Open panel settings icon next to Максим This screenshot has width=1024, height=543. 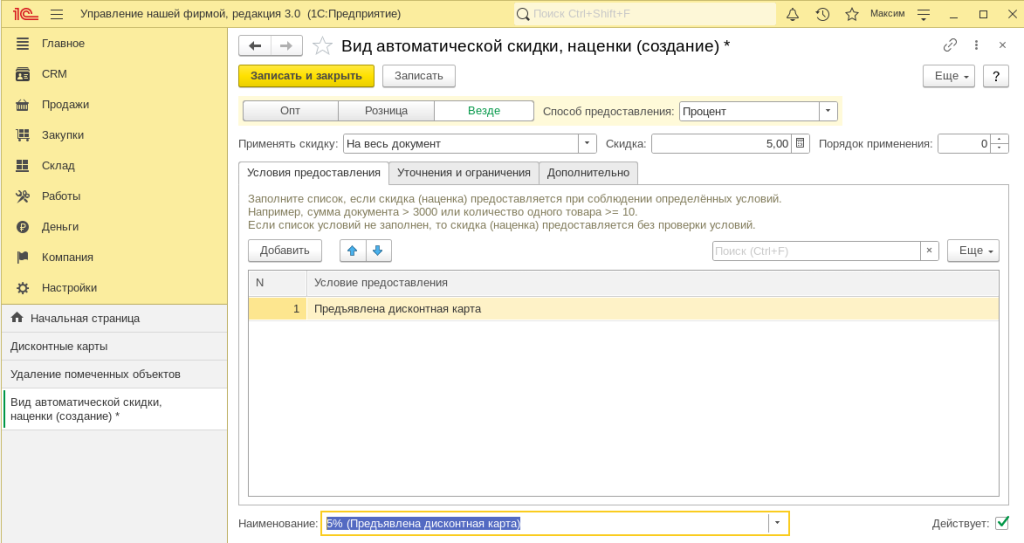coord(923,14)
